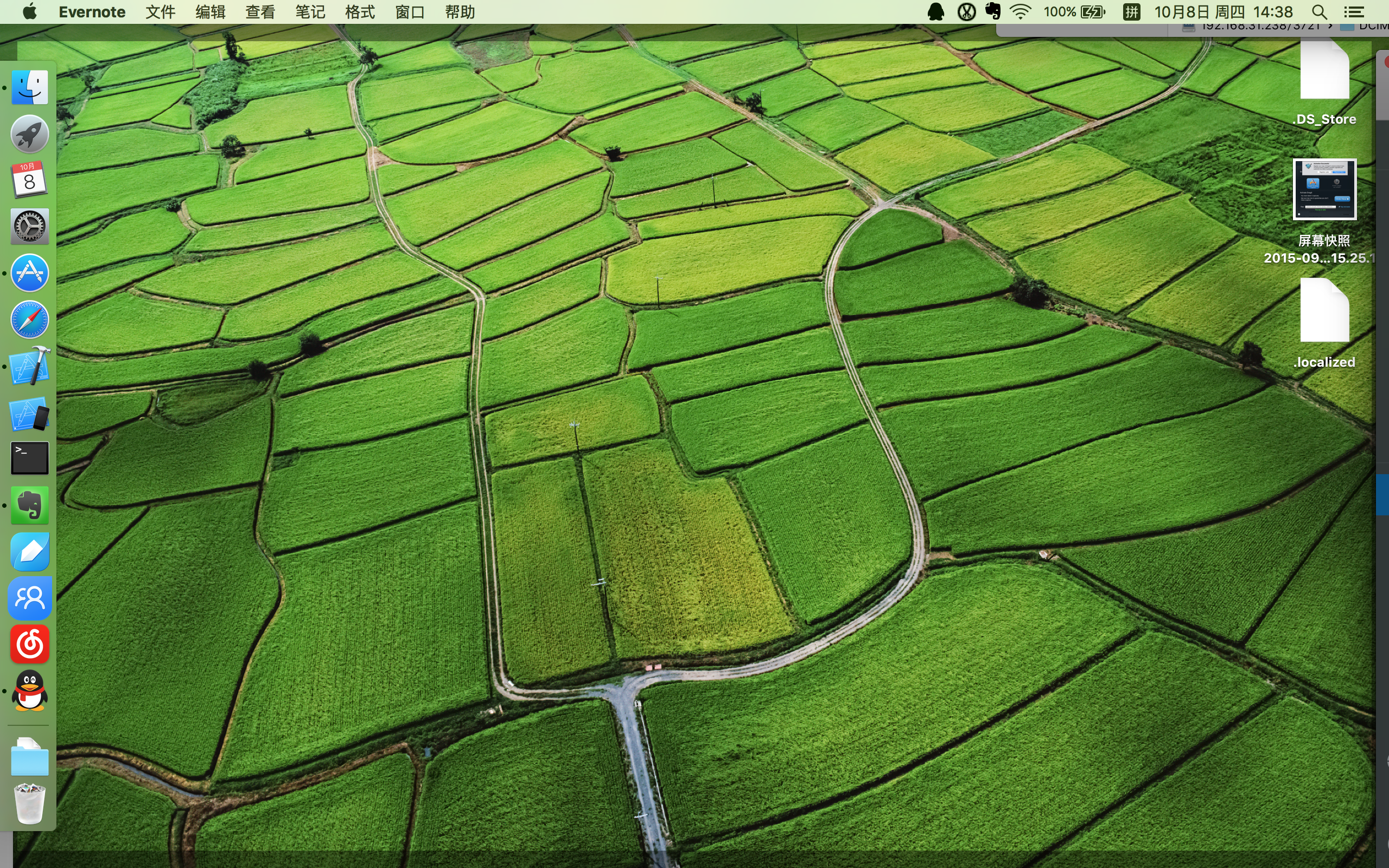Image resolution: width=1389 pixels, height=868 pixels.
Task: Select the 屏幕快照 screenshot thumbnail on desktop
Action: pyautogui.click(x=1324, y=189)
